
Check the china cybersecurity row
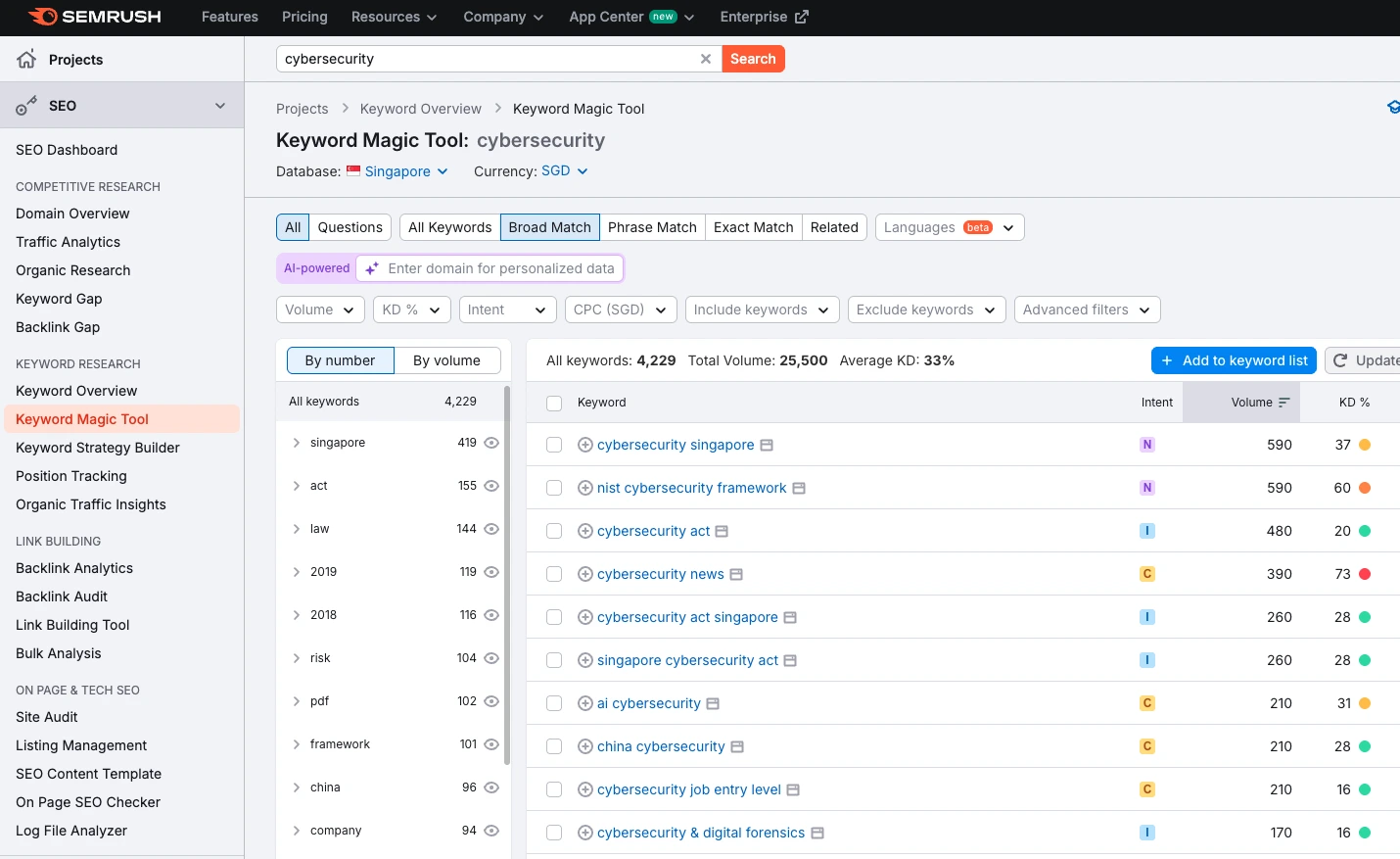point(554,746)
